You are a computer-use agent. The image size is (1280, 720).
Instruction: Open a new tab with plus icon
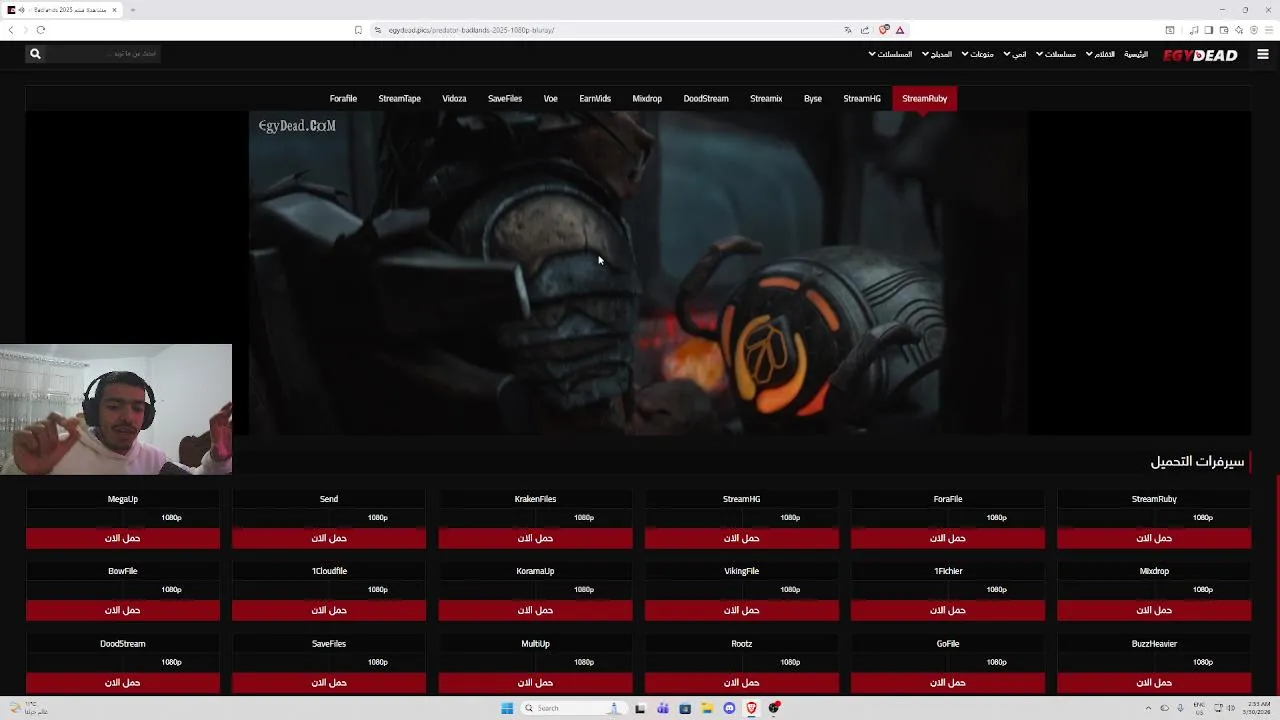click(132, 10)
